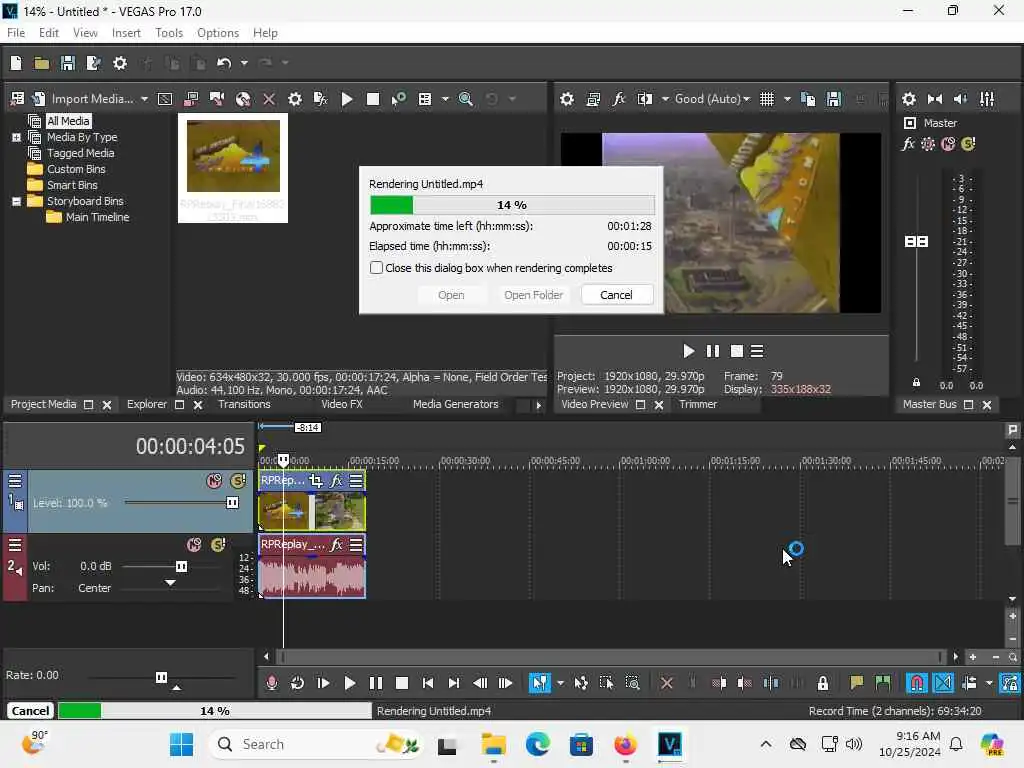Toggle mute on video track 1
Viewport: 1024px width, 768px height.
pos(214,481)
